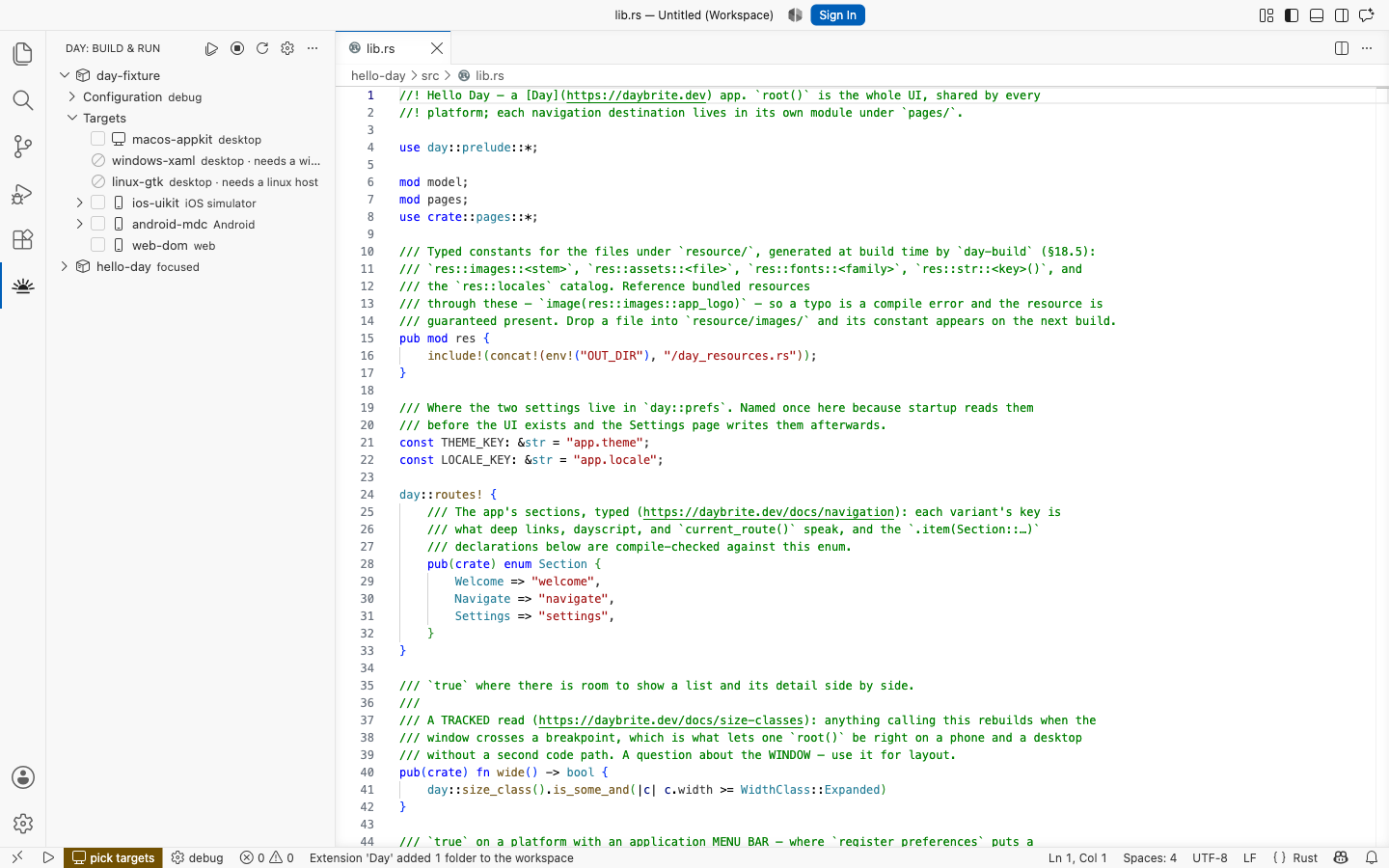Click Ln 1, Col 1 in status bar
Screen dimensions: 1389x868
pos(1077,857)
